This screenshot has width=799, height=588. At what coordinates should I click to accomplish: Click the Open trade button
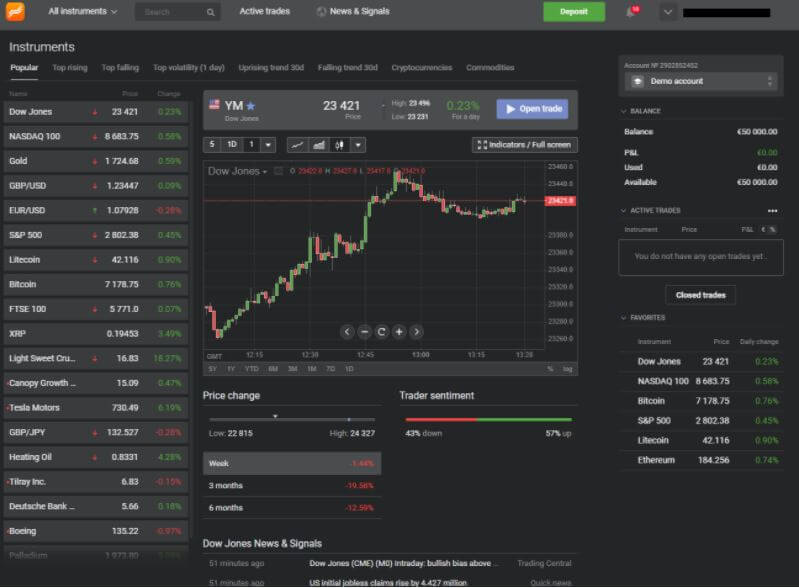point(532,109)
